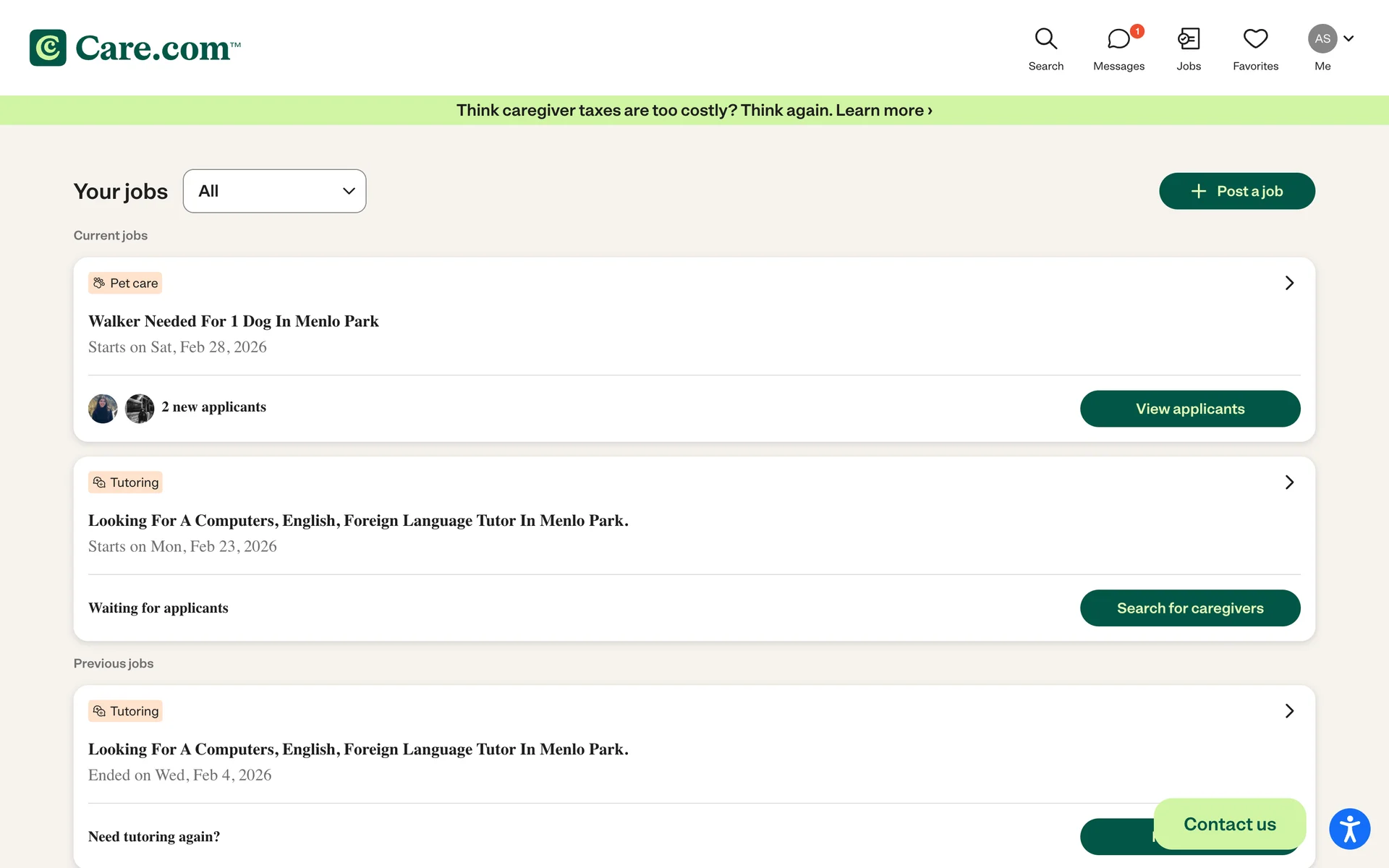Open Favorites heart icon

pos(1255,39)
